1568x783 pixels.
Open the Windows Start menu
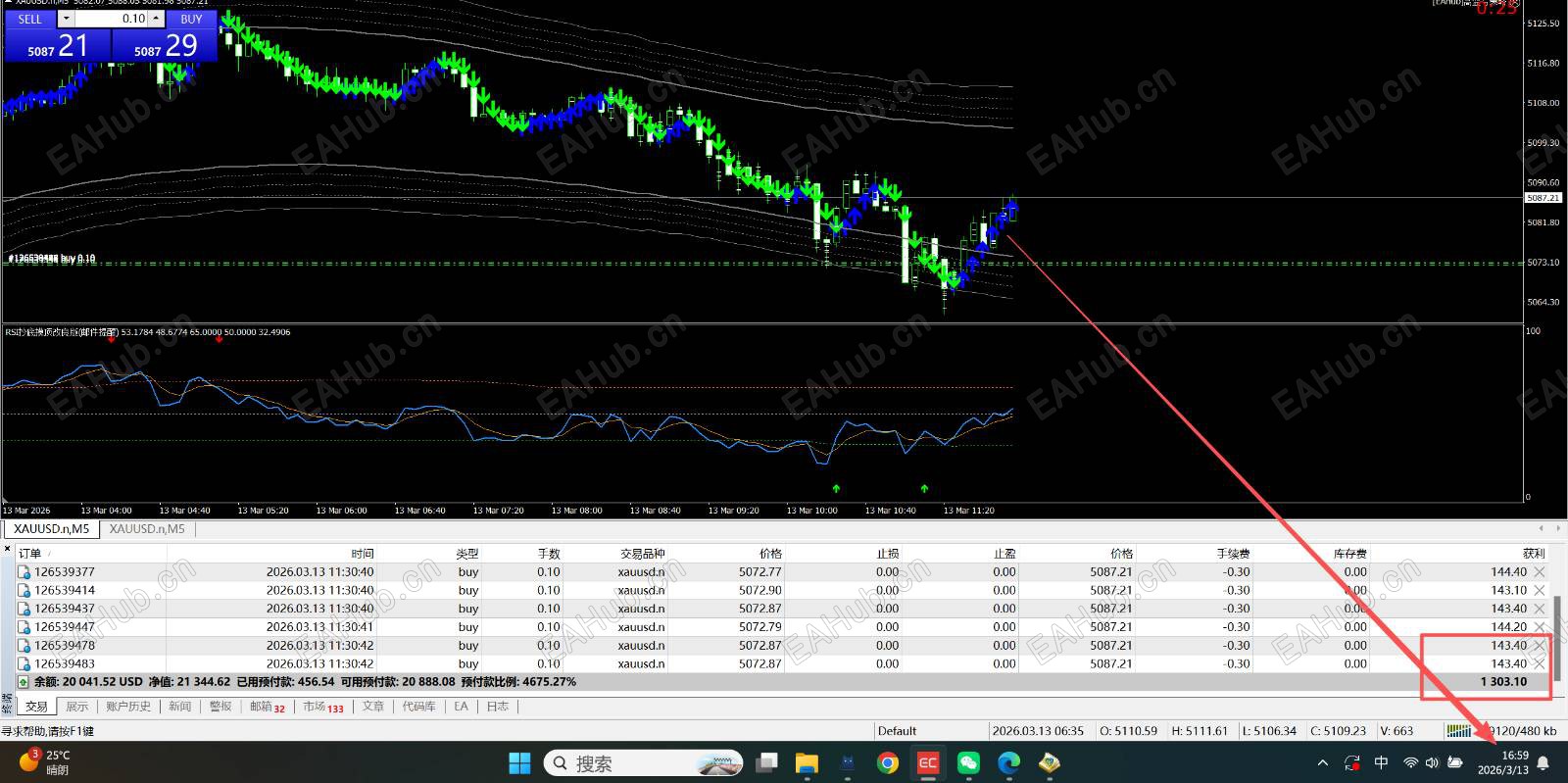(x=520, y=763)
